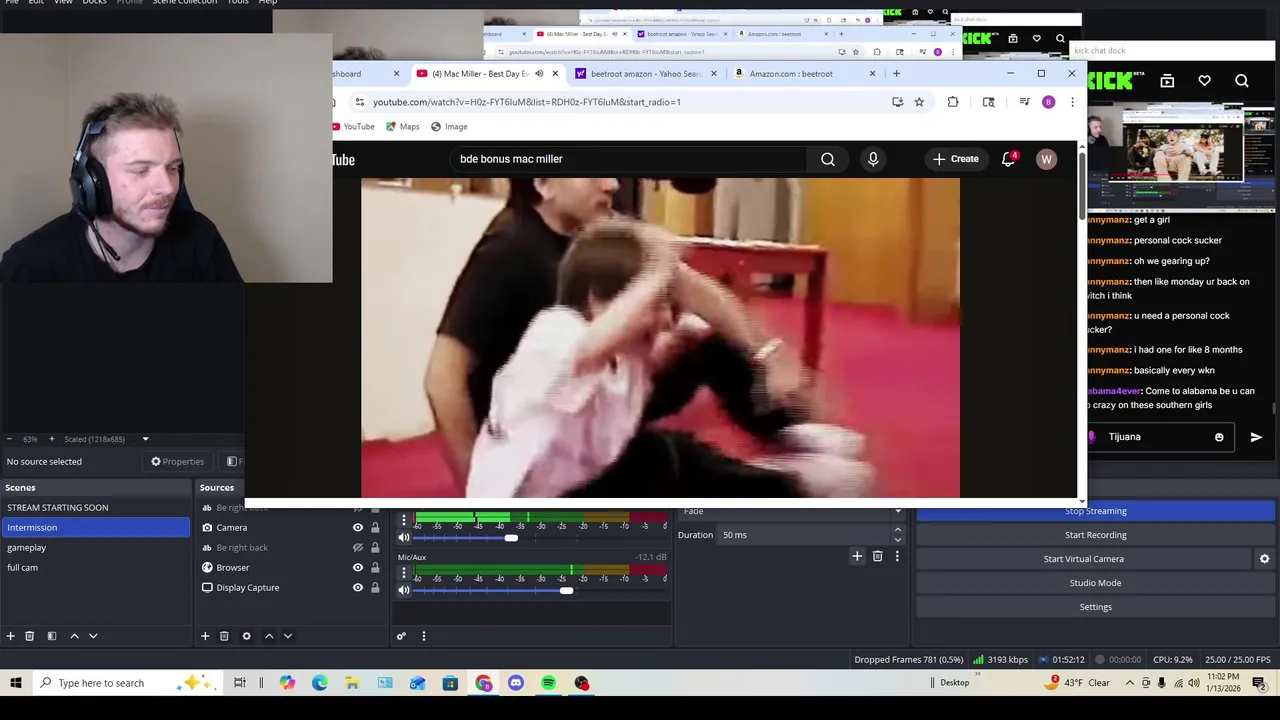Viewport: 1280px width, 720px height.
Task: Open a new Chrome tab
Action: [x=896, y=74]
